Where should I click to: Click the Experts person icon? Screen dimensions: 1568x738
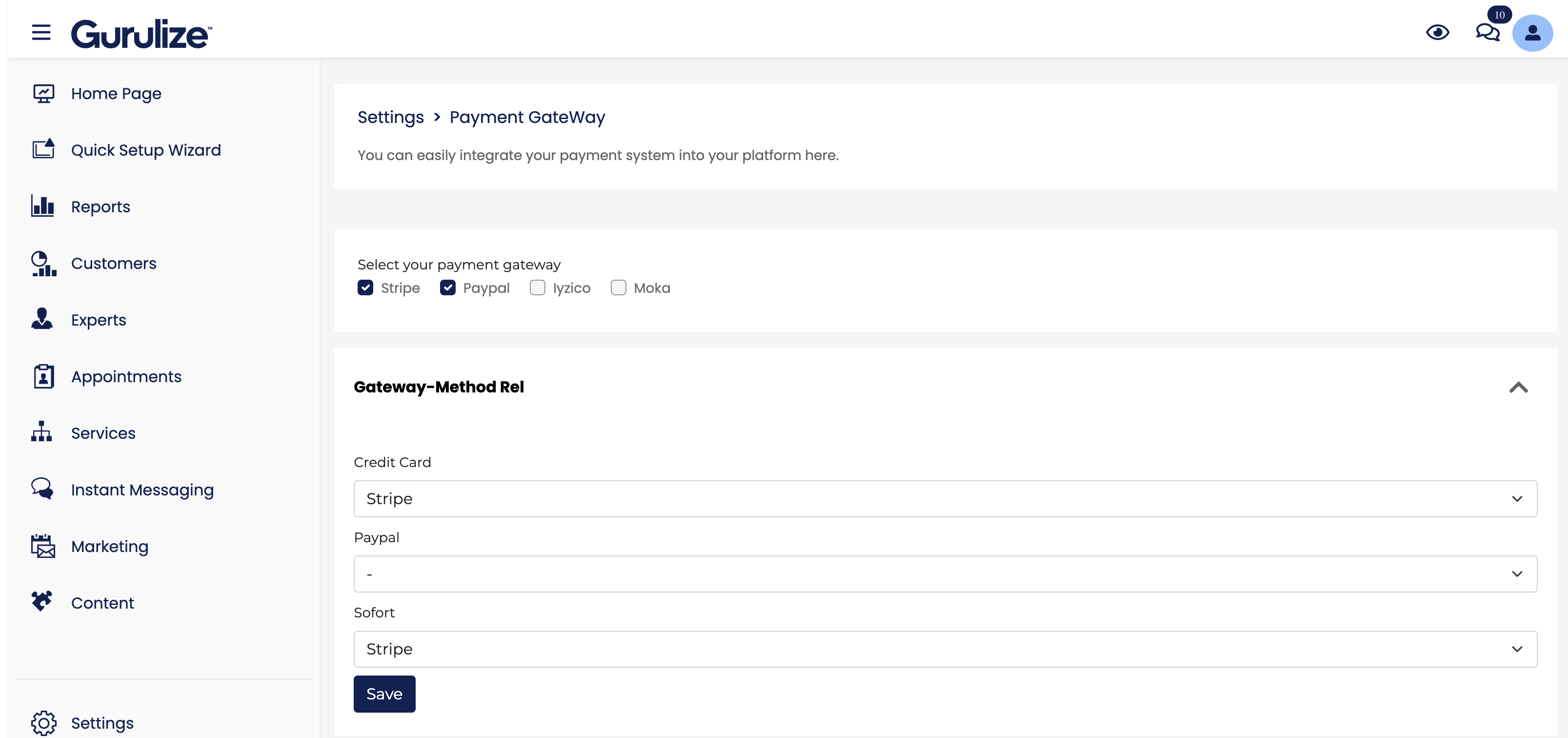click(42, 318)
